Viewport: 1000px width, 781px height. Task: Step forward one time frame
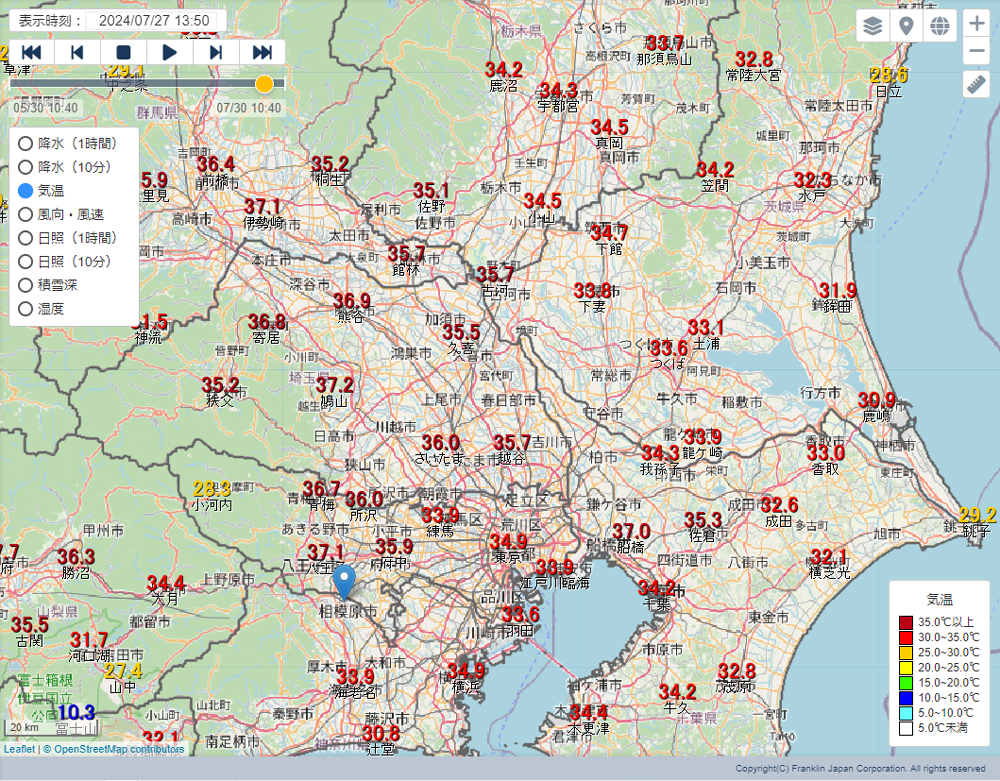pos(215,52)
